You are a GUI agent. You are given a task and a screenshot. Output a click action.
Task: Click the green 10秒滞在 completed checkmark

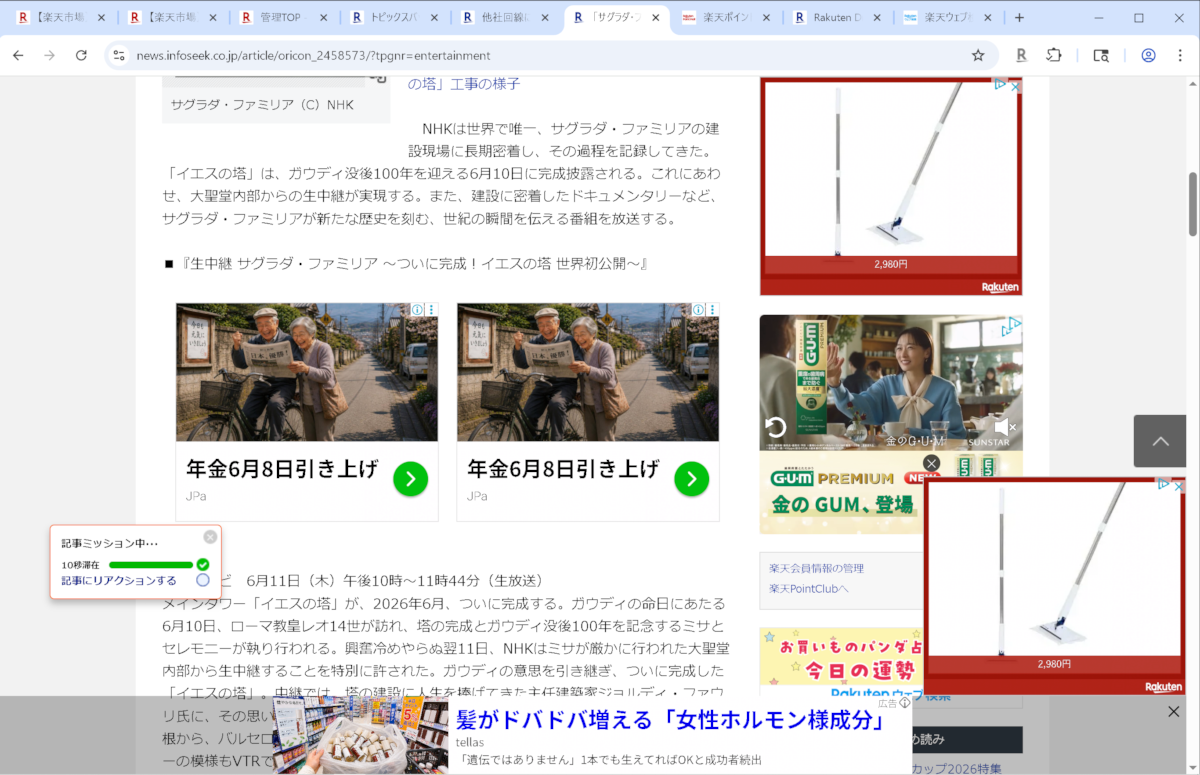[x=203, y=565]
